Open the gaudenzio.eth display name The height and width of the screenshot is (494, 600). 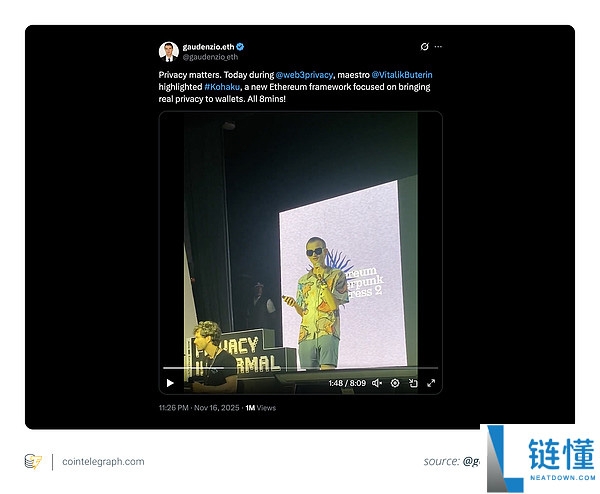pos(207,47)
